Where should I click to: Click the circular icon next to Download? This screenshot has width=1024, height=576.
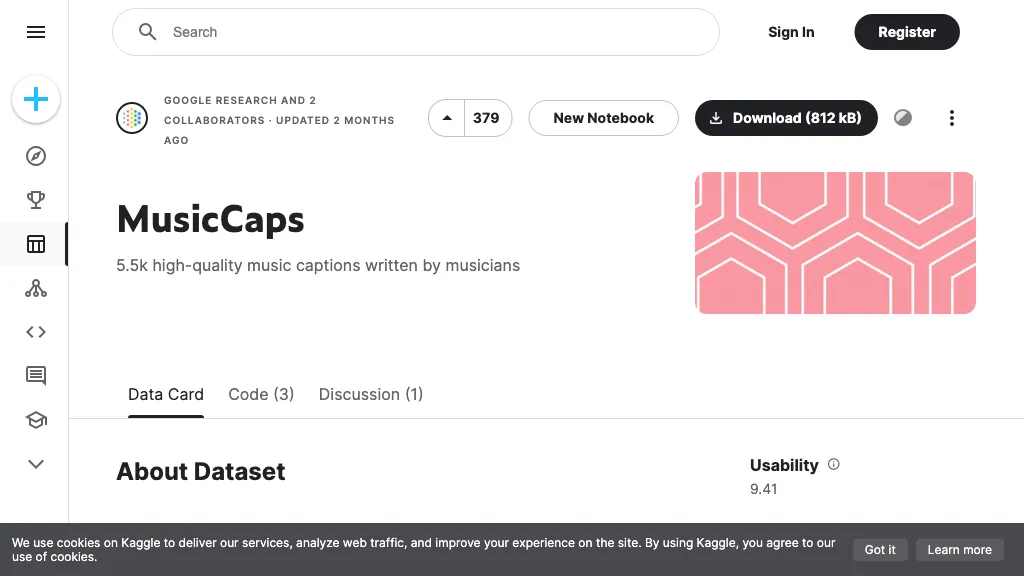point(903,118)
